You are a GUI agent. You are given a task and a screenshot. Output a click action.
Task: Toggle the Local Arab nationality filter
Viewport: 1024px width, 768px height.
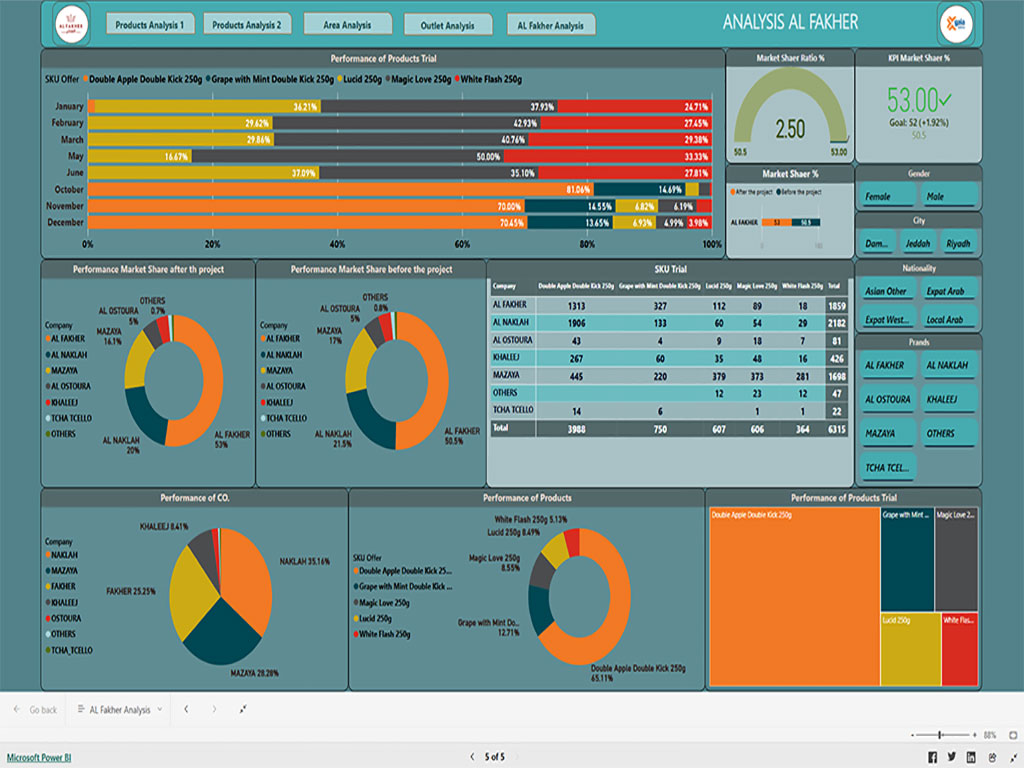click(948, 319)
